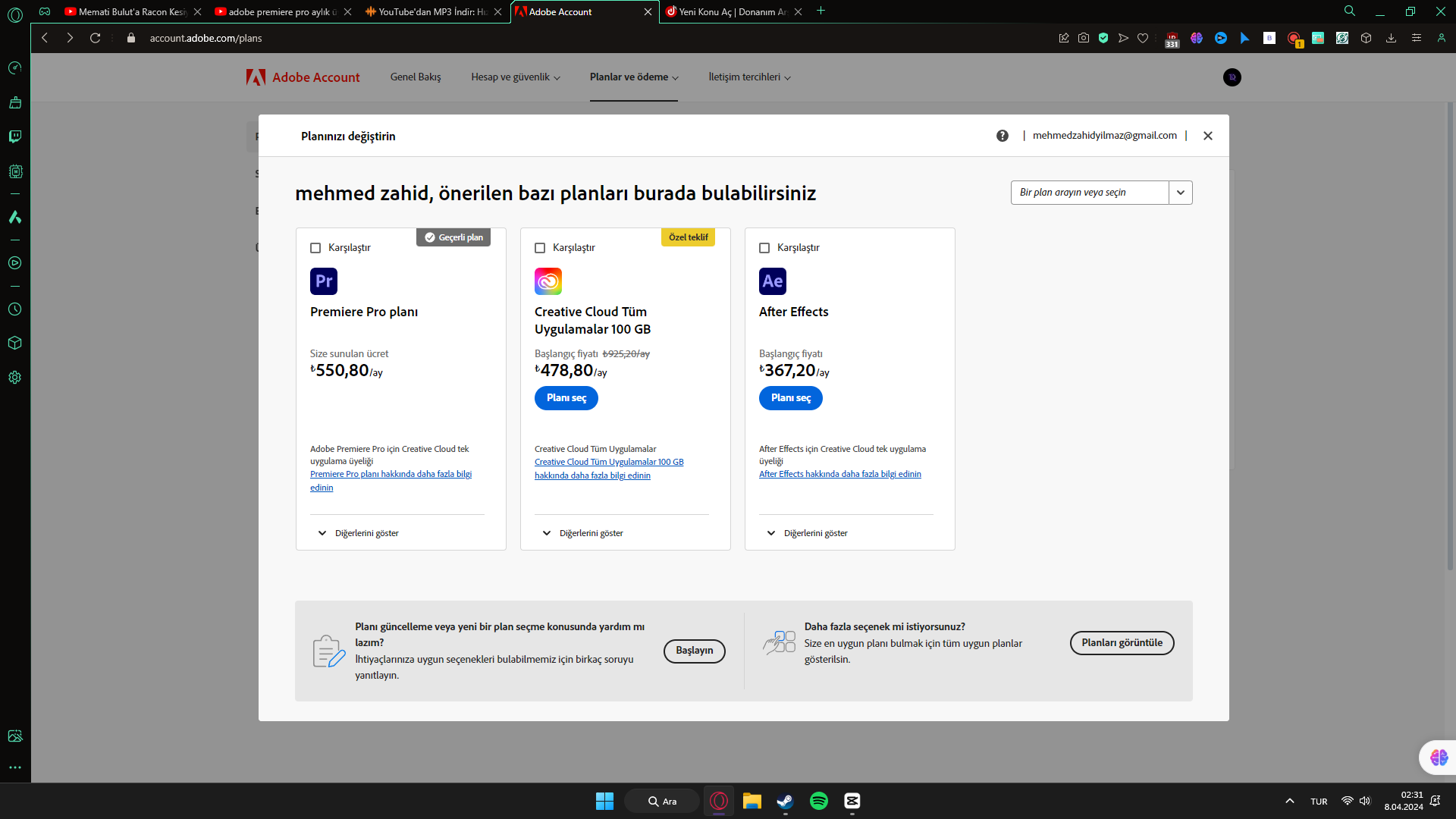Viewport: 1456px width, 819px height.
Task: Check Karşılaştır for Premiere Pro plan
Action: [315, 248]
